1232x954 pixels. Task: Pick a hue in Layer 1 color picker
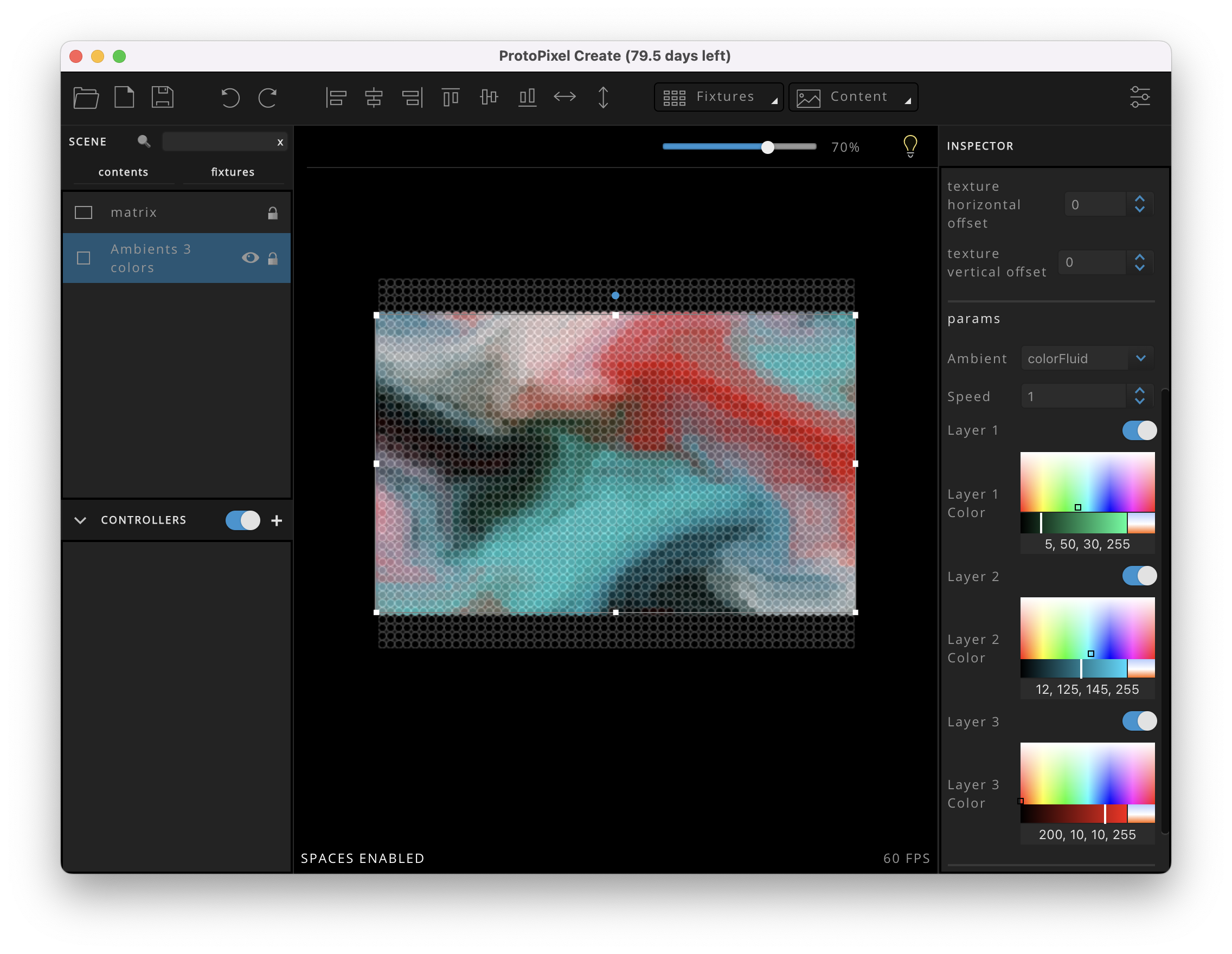tap(1087, 482)
